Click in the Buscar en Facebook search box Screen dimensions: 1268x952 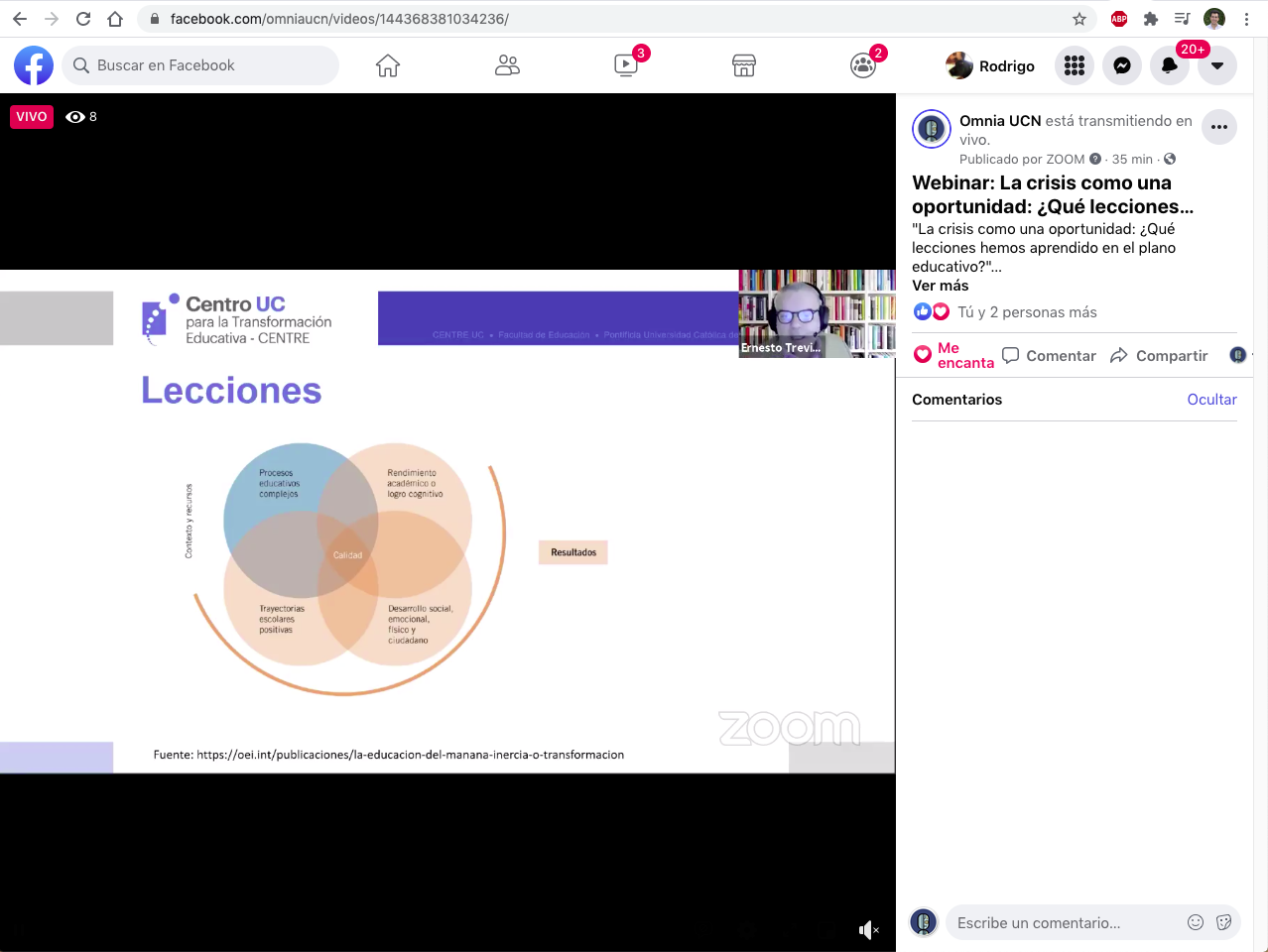[x=200, y=65]
